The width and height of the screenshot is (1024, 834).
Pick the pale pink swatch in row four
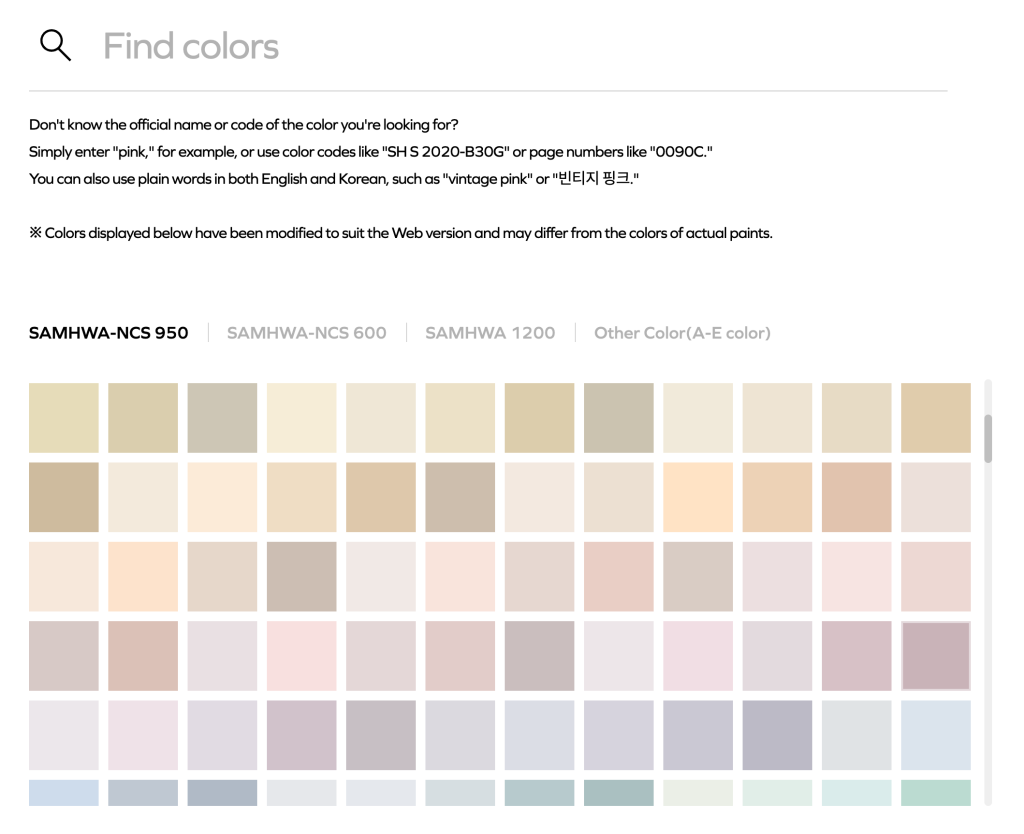301,655
